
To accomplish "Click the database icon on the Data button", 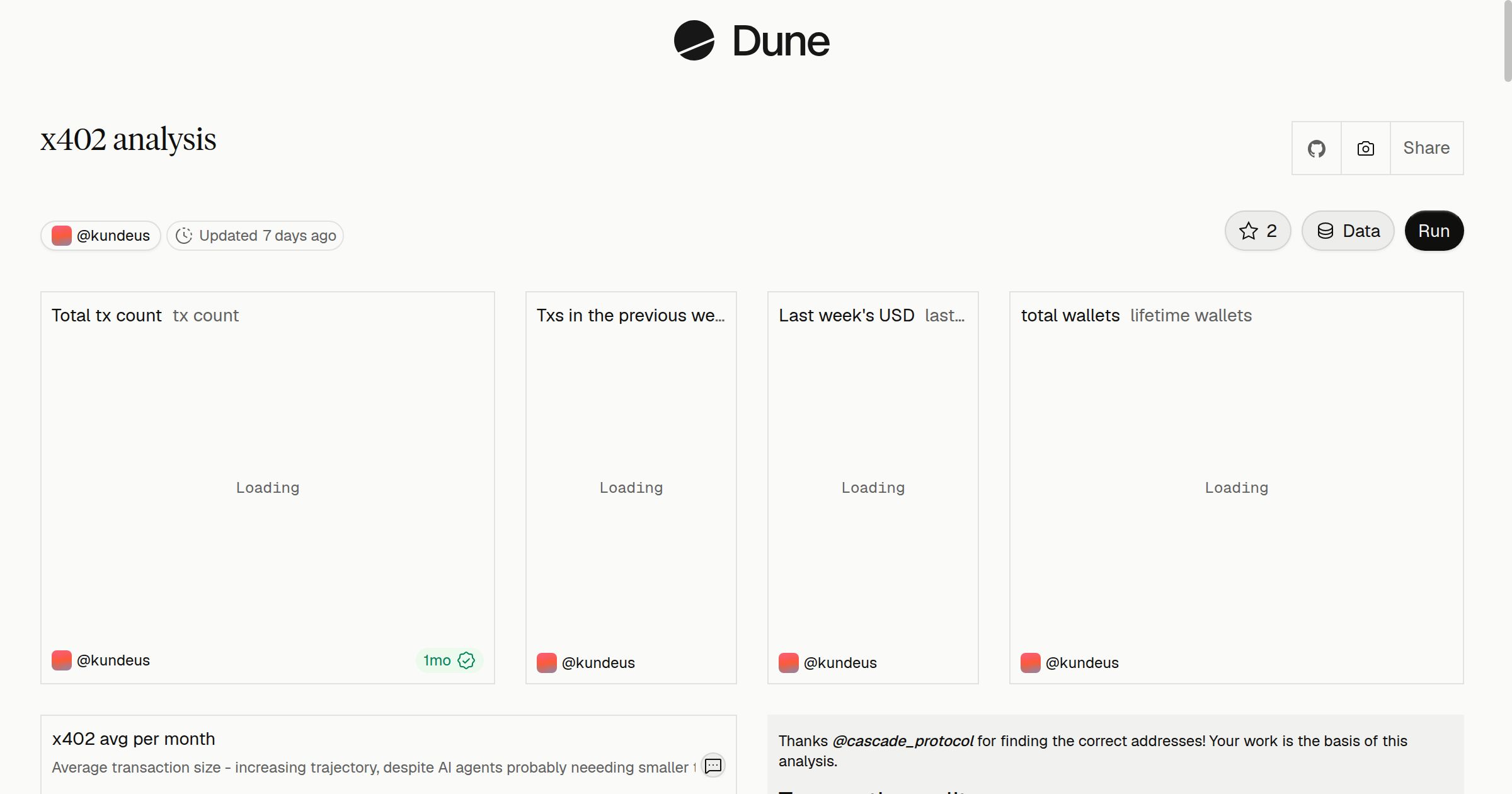I will (1326, 231).
